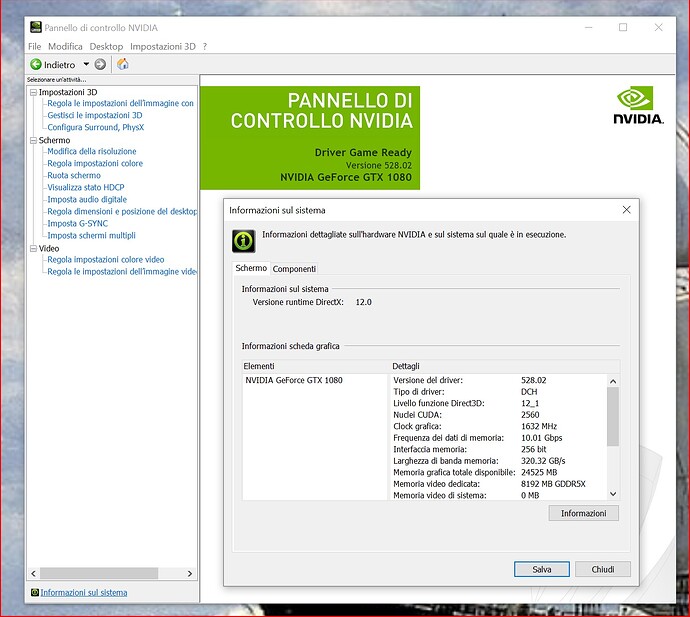Click the task pane scroll left arrow
This screenshot has height=617, width=690.
(33, 573)
